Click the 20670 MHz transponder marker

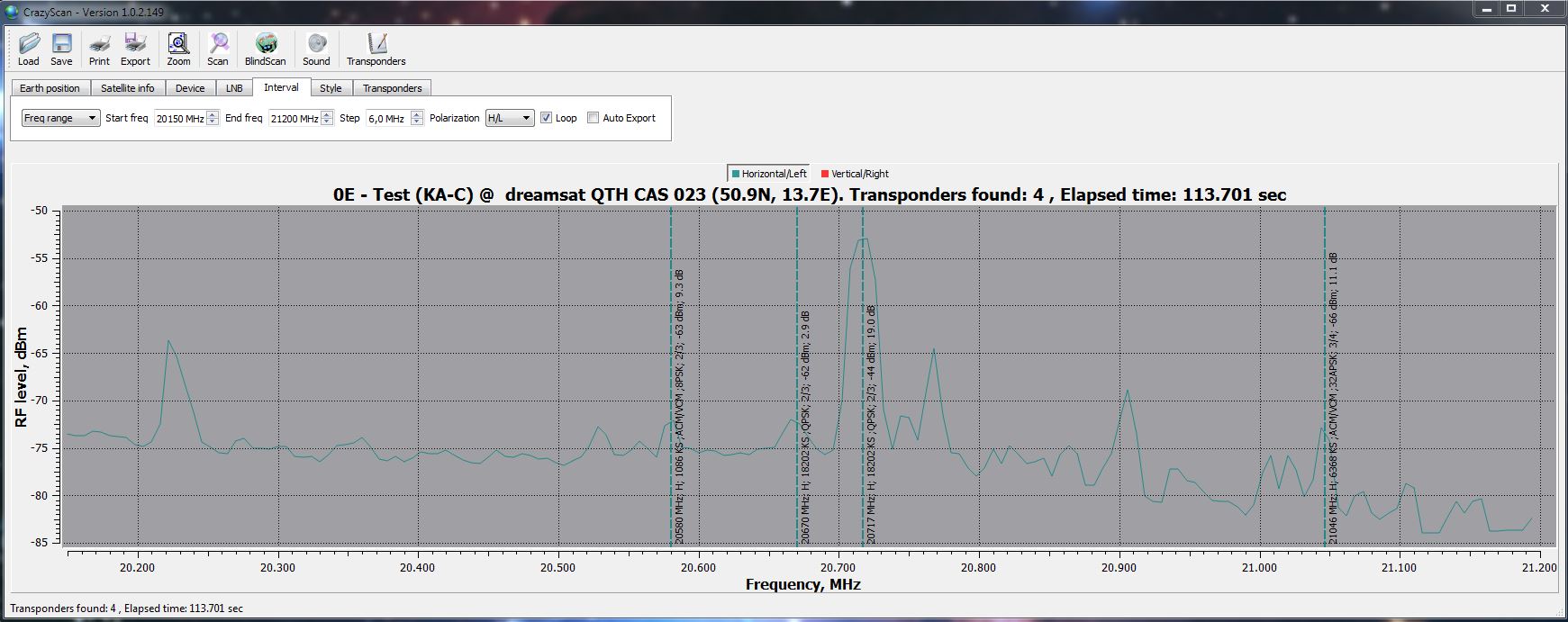[797, 375]
